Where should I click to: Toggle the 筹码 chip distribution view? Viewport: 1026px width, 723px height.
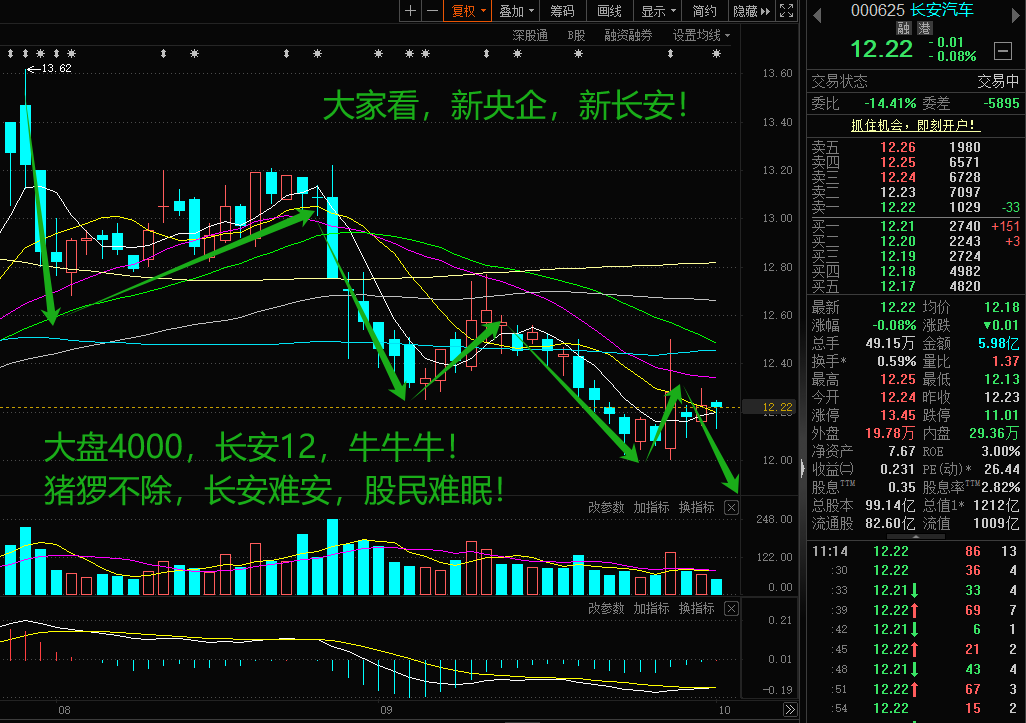click(x=562, y=10)
